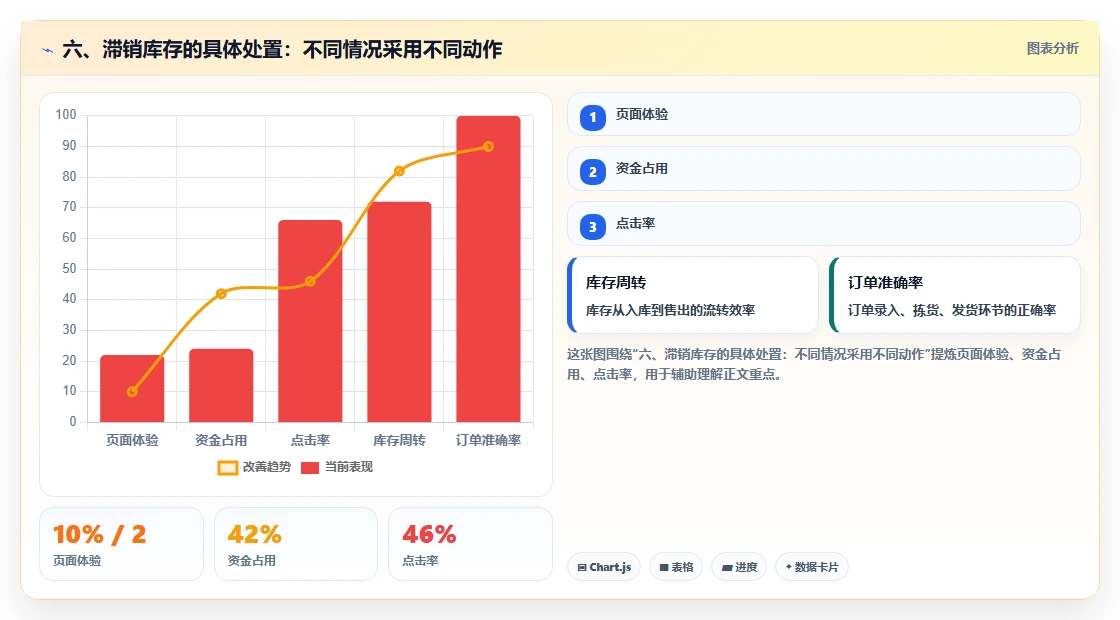Click the 库存周转 red bar
The image size is (1120, 620).
pyautogui.click(x=399, y=311)
